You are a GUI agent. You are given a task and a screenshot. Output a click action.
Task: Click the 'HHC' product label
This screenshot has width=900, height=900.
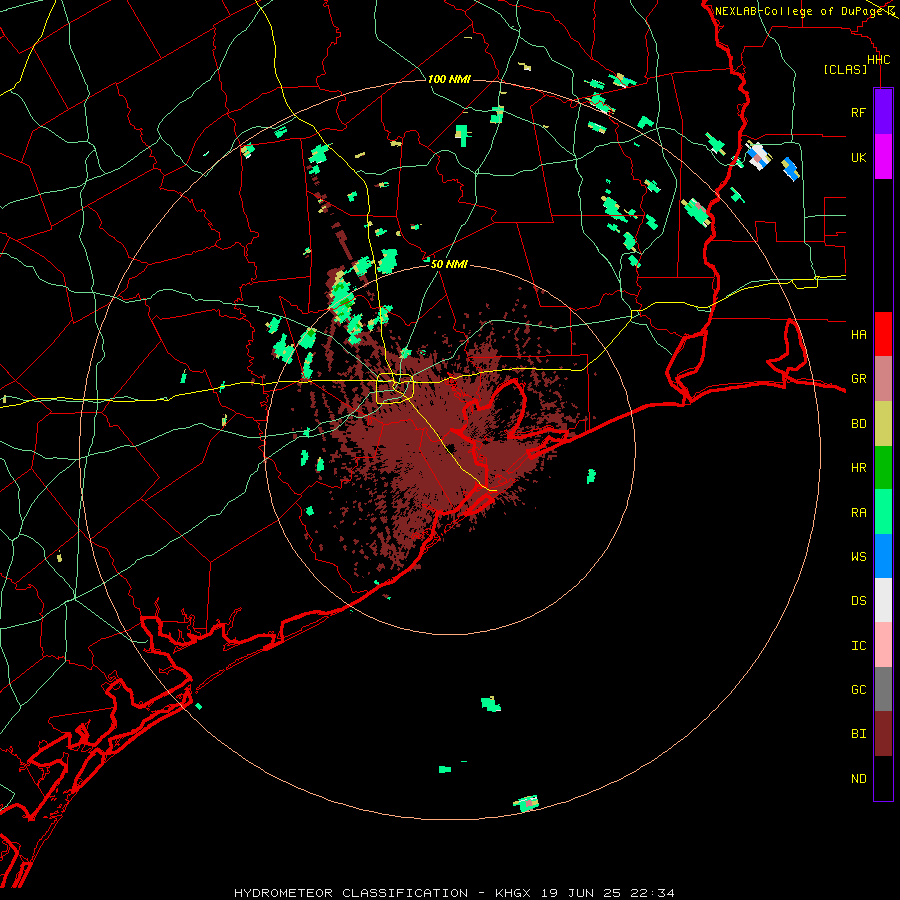pos(878,60)
